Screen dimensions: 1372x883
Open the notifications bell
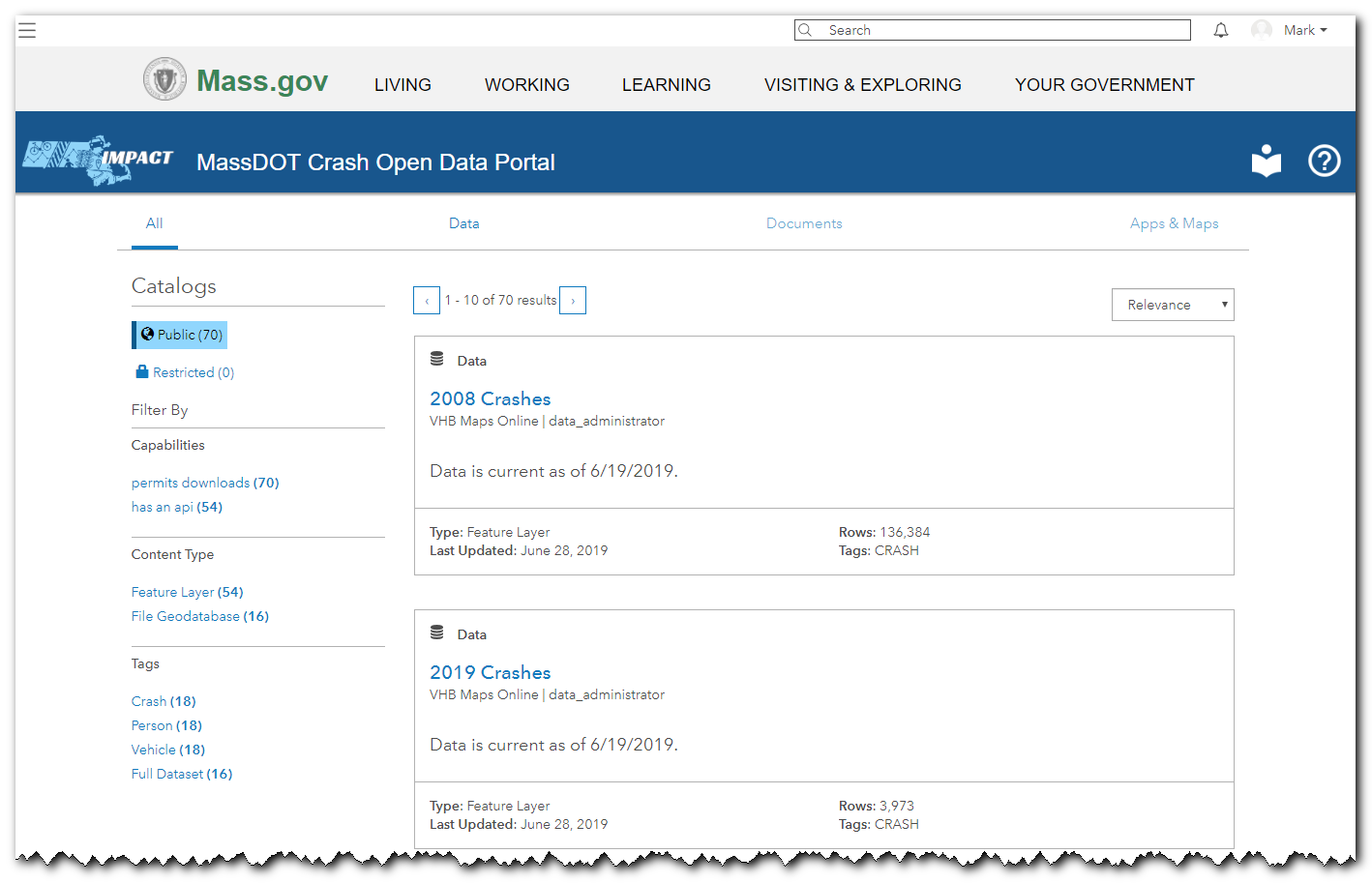point(1221,30)
